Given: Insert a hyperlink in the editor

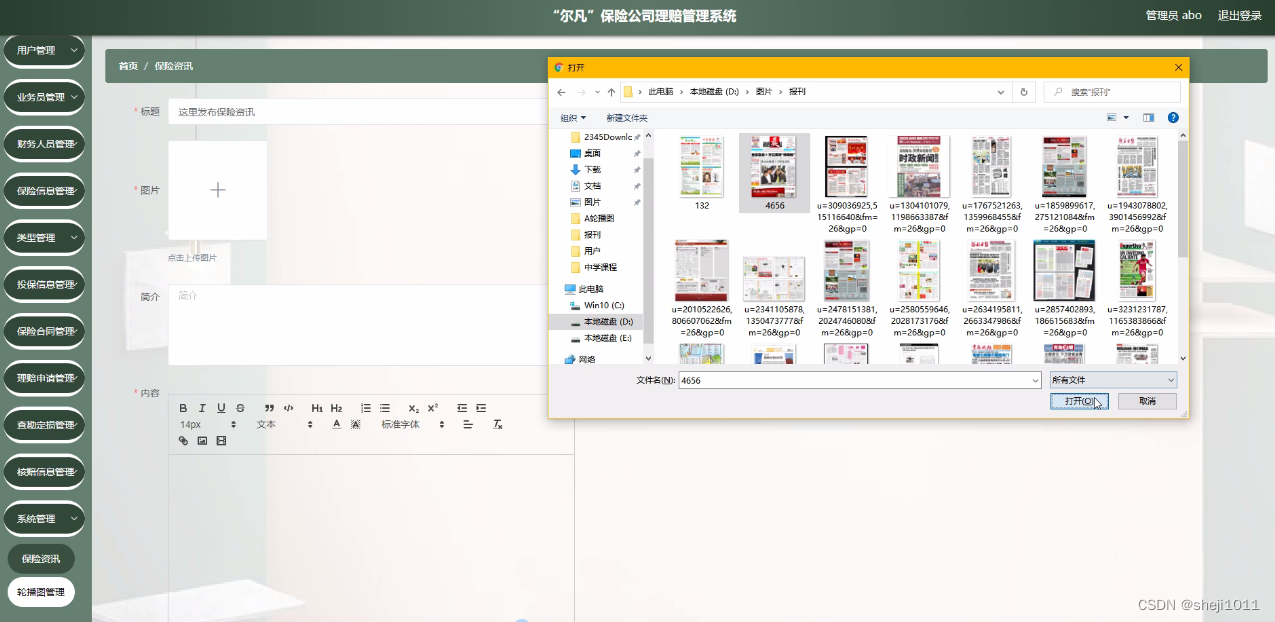Looking at the screenshot, I should (x=184, y=440).
